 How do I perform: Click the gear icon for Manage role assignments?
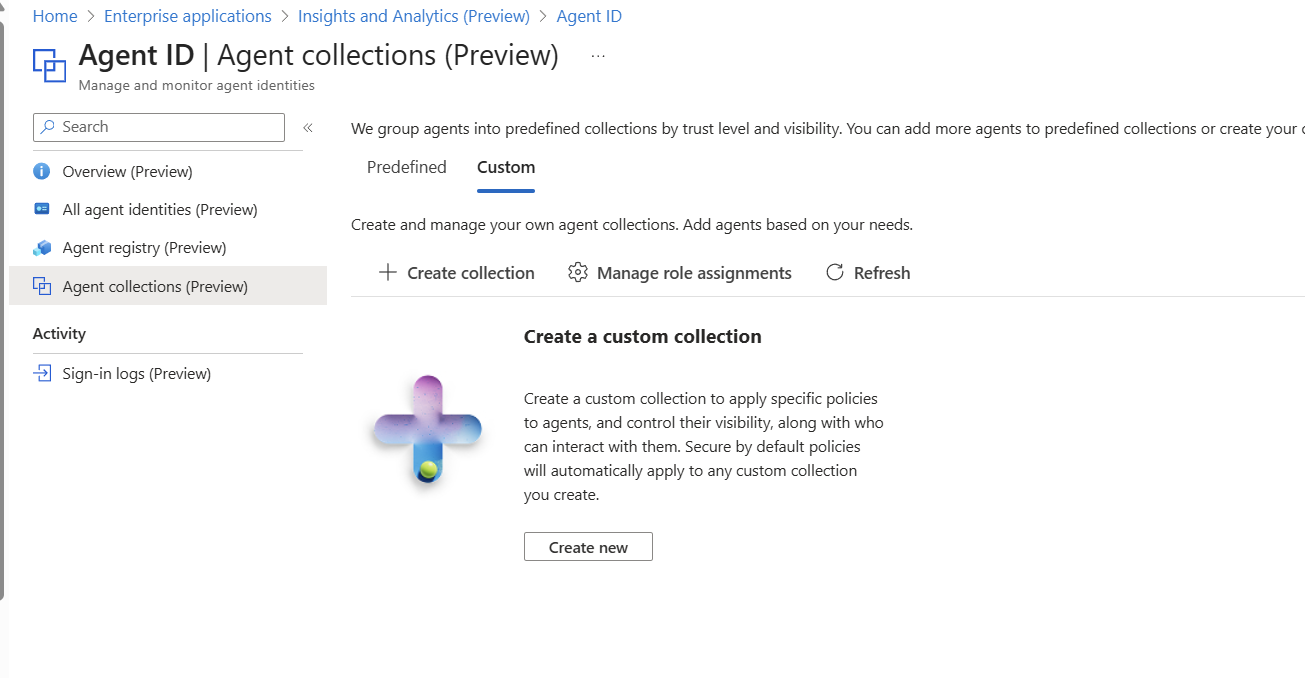pos(577,273)
